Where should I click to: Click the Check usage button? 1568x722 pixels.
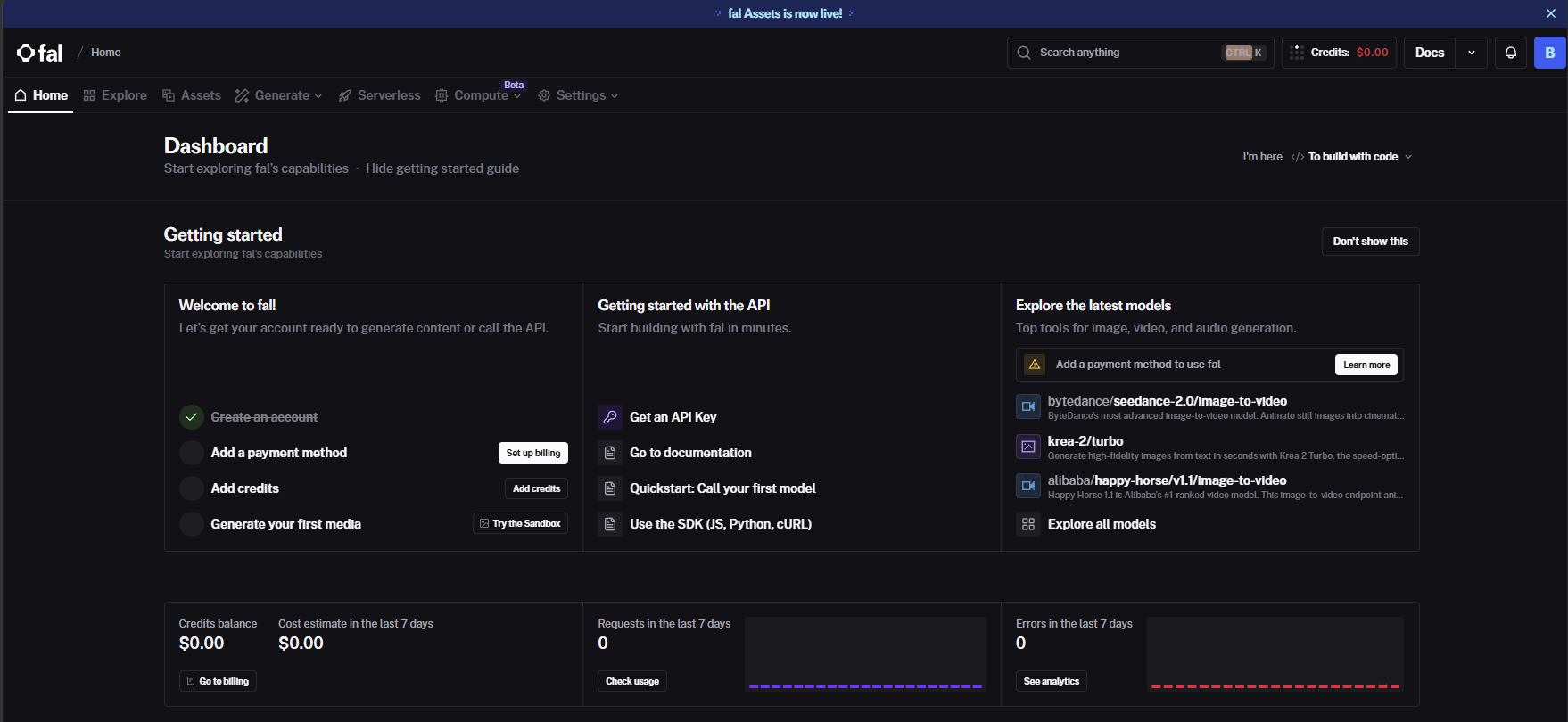point(632,681)
